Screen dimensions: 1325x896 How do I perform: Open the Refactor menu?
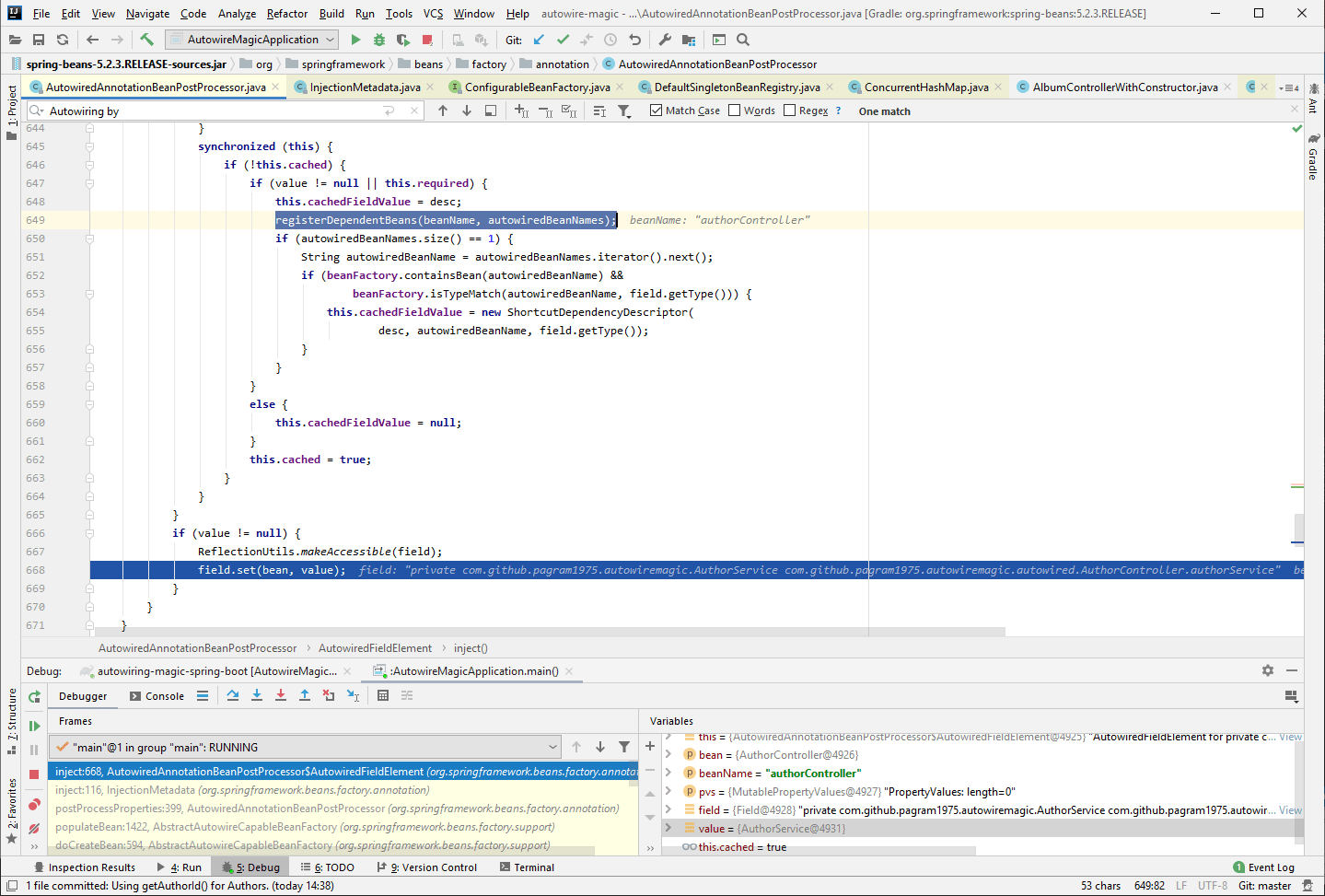(286, 14)
